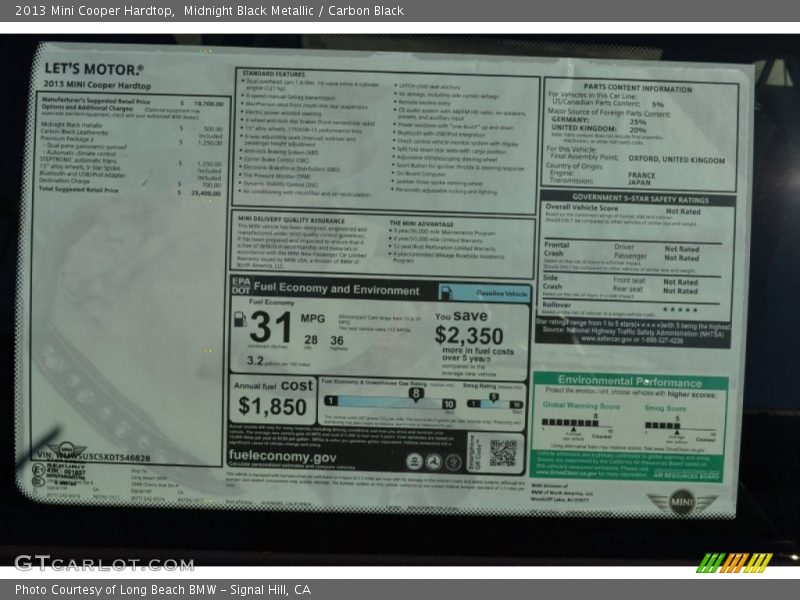Viewport: 800px width, 600px height.
Task: Click the smog rating marker 5
Action: 493,397
